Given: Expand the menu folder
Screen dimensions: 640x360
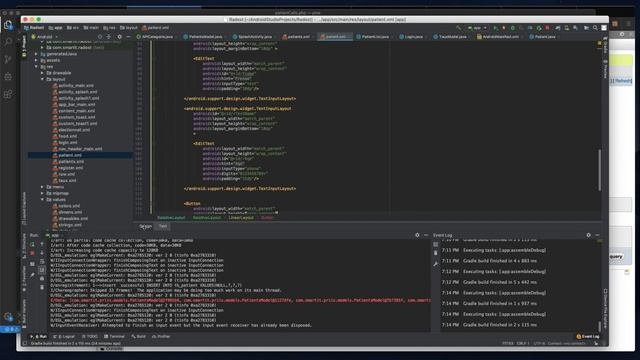Looking at the screenshot, I should [x=42, y=187].
